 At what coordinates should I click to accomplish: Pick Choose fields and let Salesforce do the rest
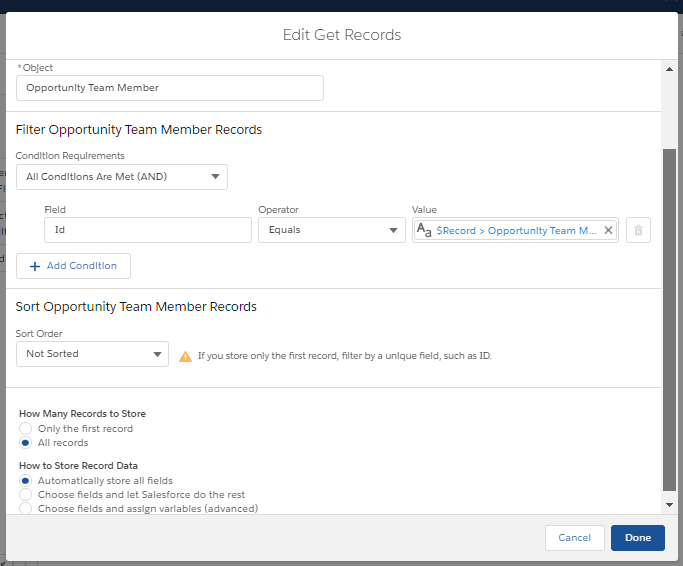tap(26, 495)
